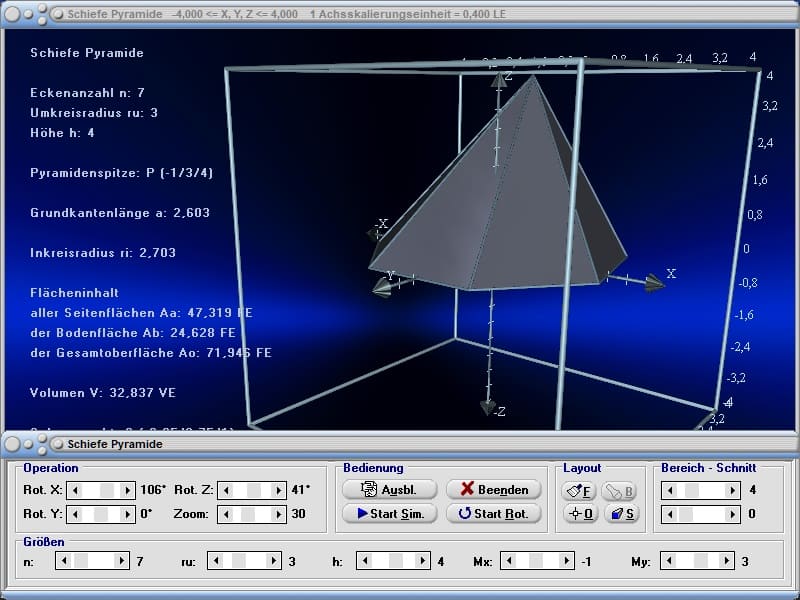Increase Mx with right arrow

[567, 561]
